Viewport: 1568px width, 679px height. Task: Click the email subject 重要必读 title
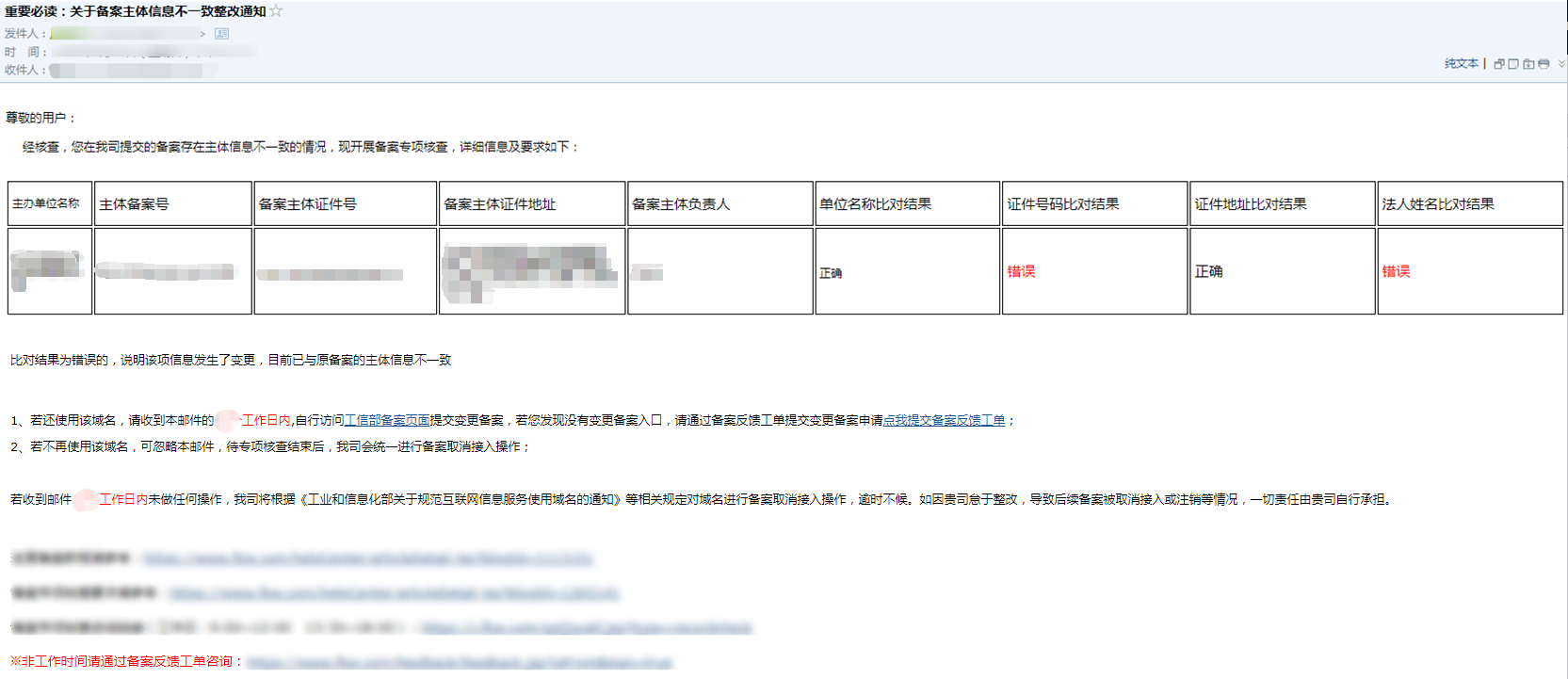coord(135,11)
